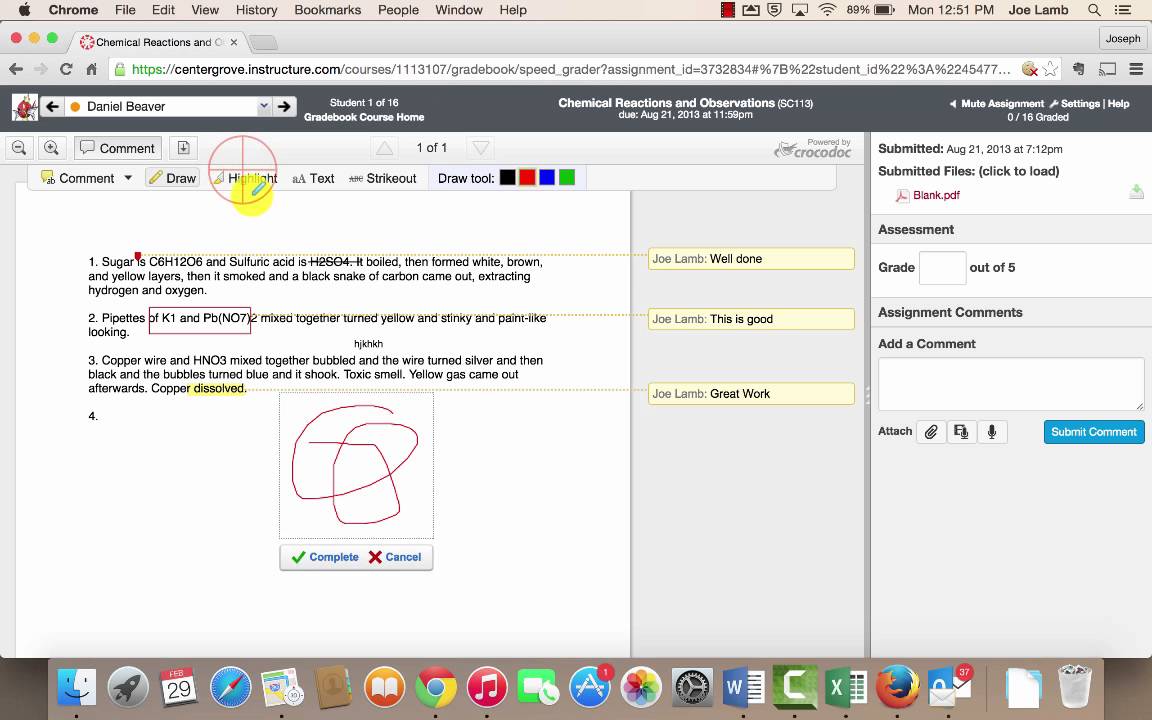Open SpeedGrader Settings link
Viewport: 1152px width, 720px height.
point(1080,104)
